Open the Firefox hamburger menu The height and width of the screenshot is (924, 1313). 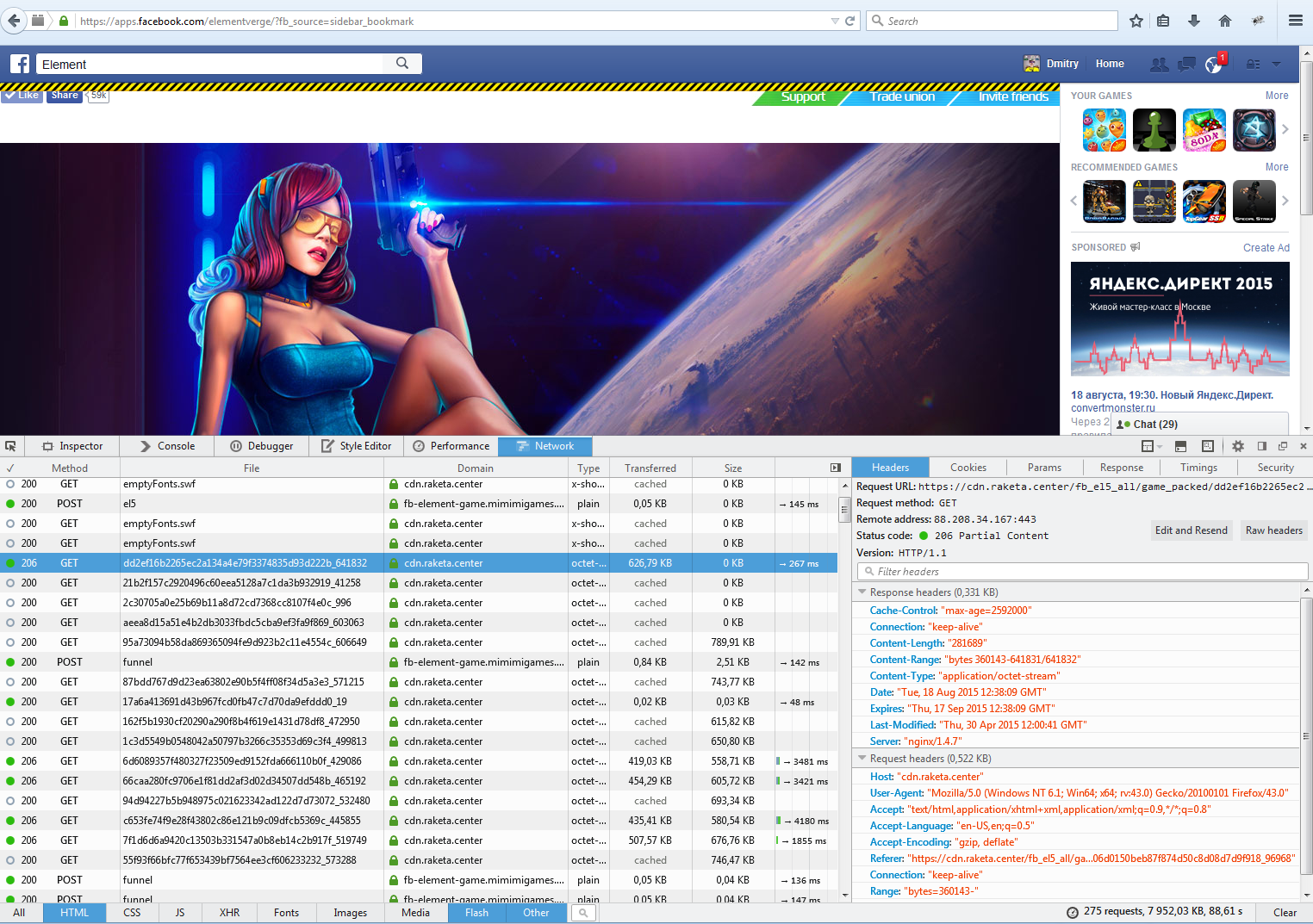pyautogui.click(x=1296, y=21)
